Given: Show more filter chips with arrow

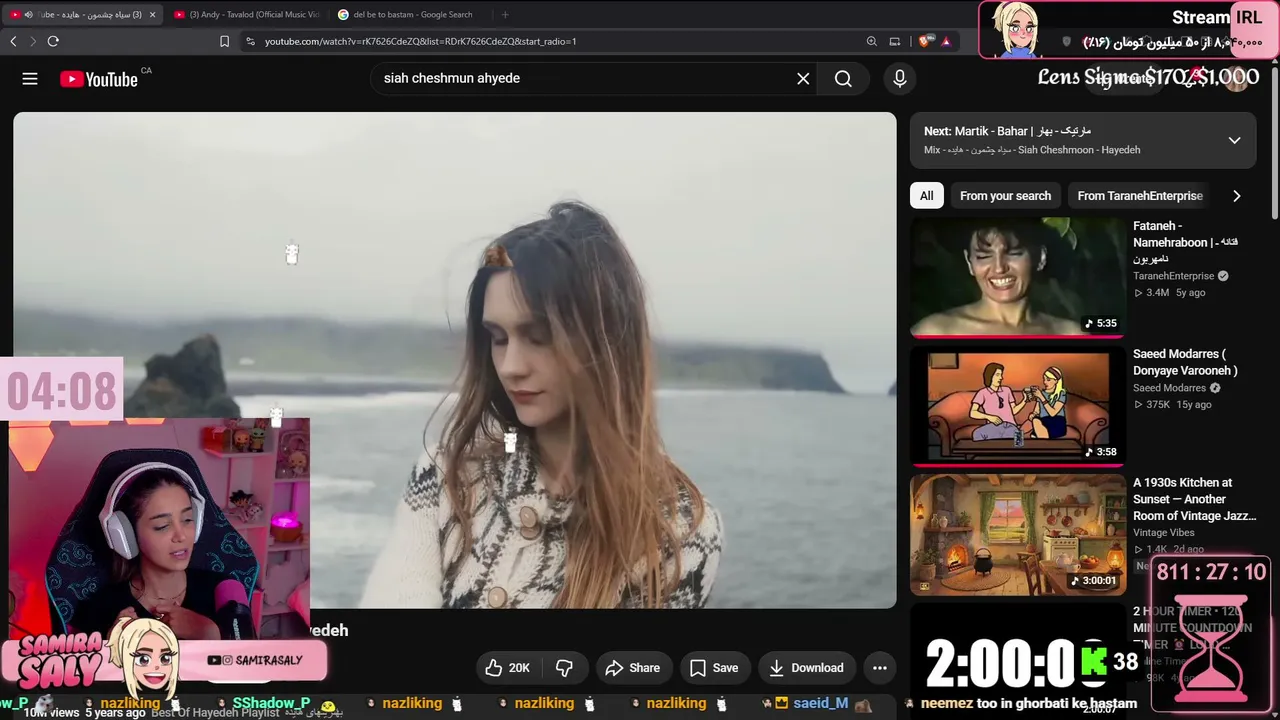Looking at the screenshot, I should coord(1236,196).
